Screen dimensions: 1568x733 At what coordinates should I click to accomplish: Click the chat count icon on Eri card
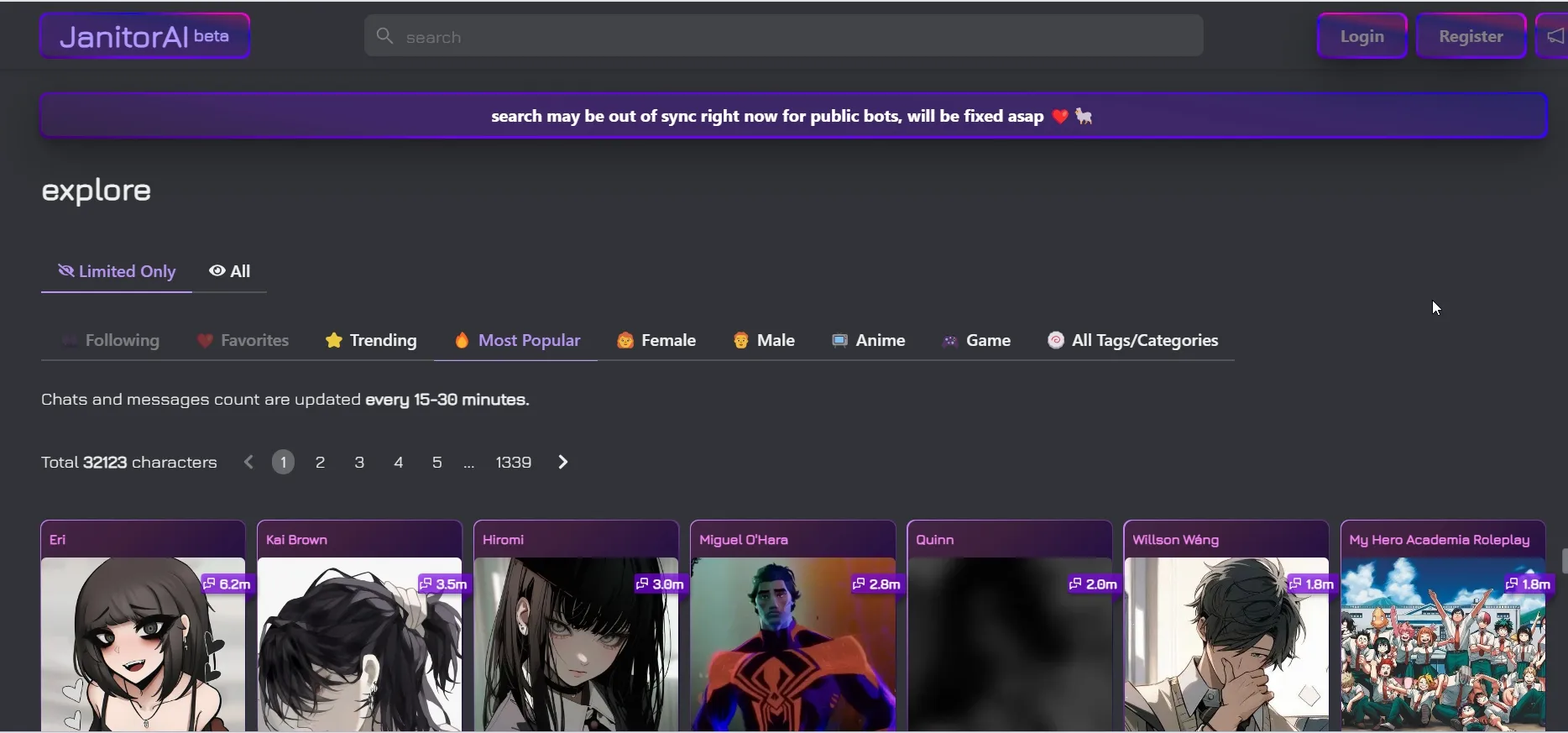coord(210,584)
